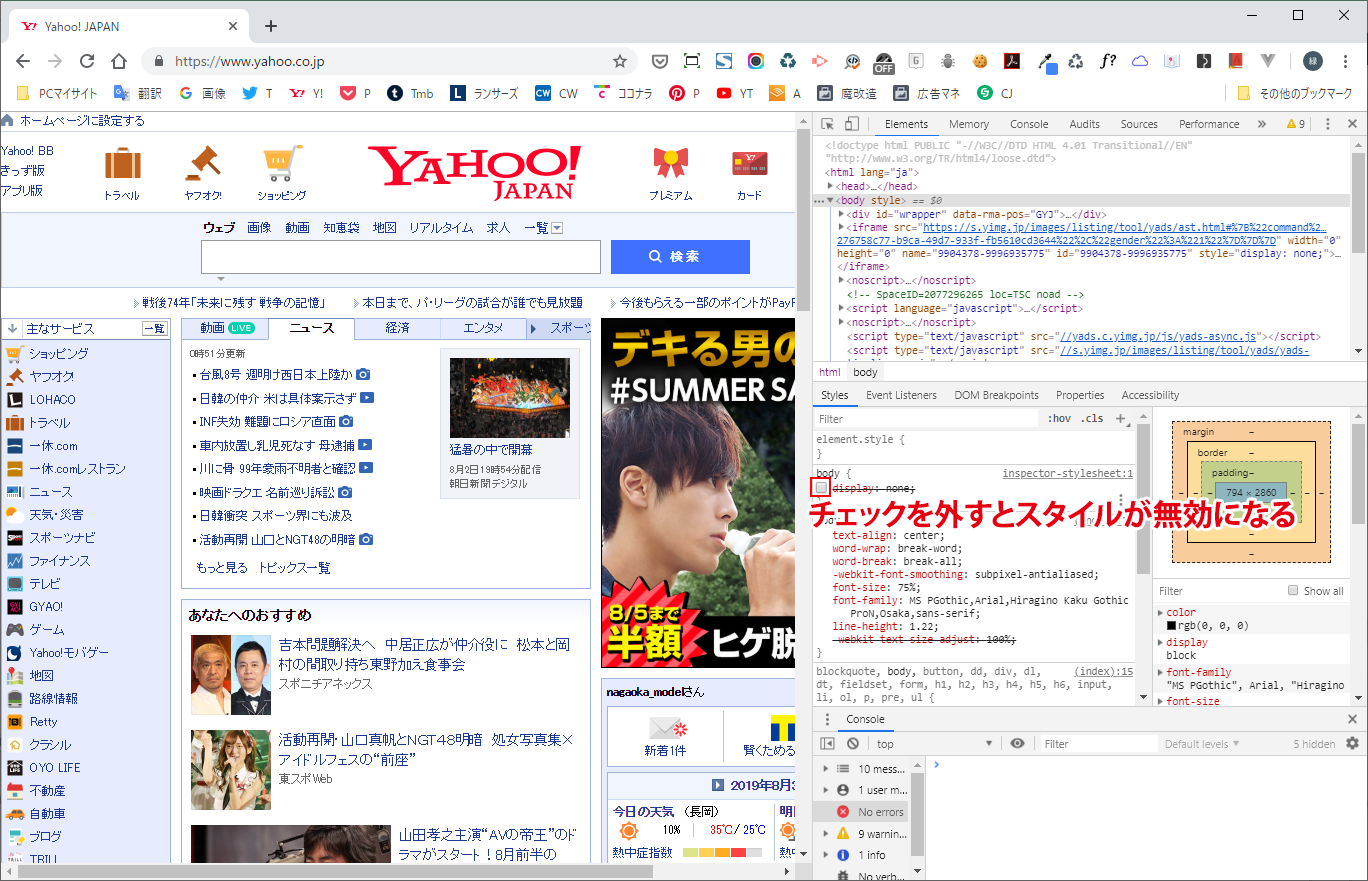
Task: Toggle the device toolbar icon in DevTools
Action: coord(851,124)
